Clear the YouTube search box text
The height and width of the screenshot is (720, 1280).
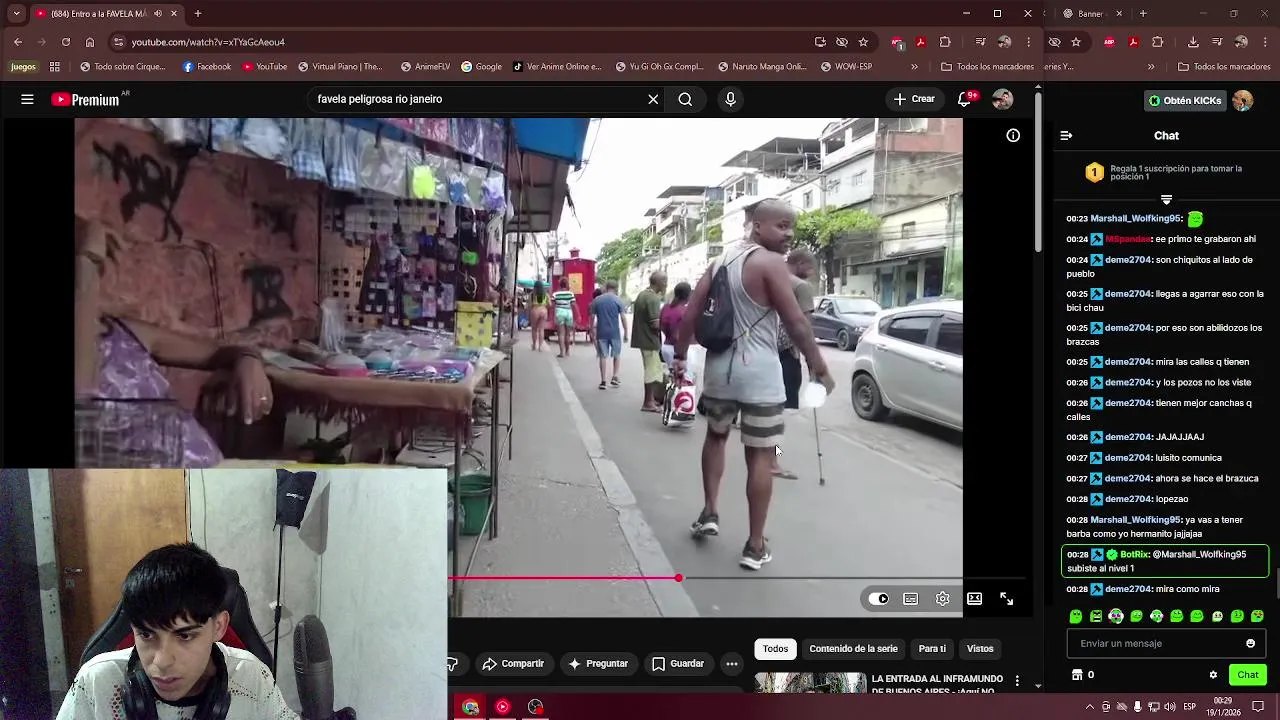[x=653, y=99]
